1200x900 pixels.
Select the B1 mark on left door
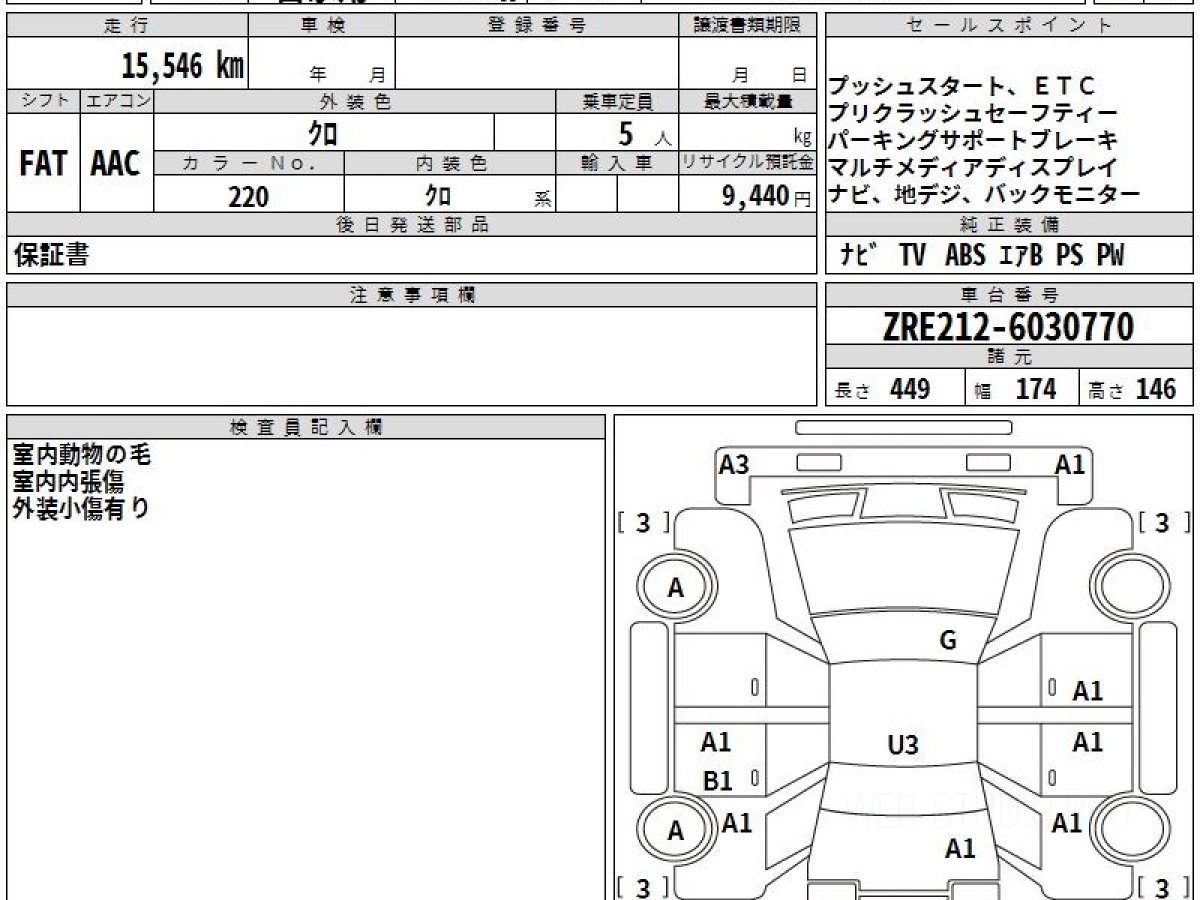(717, 781)
